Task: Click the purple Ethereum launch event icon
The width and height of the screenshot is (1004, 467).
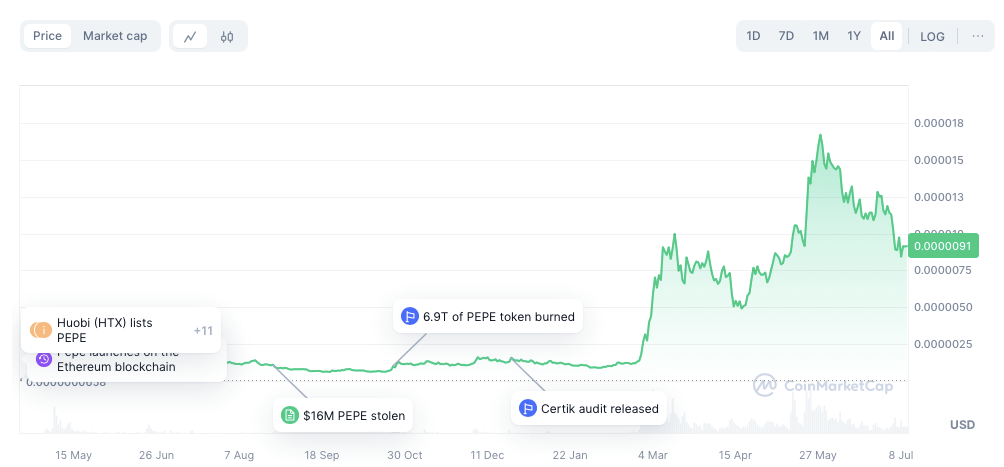Action: [43, 359]
